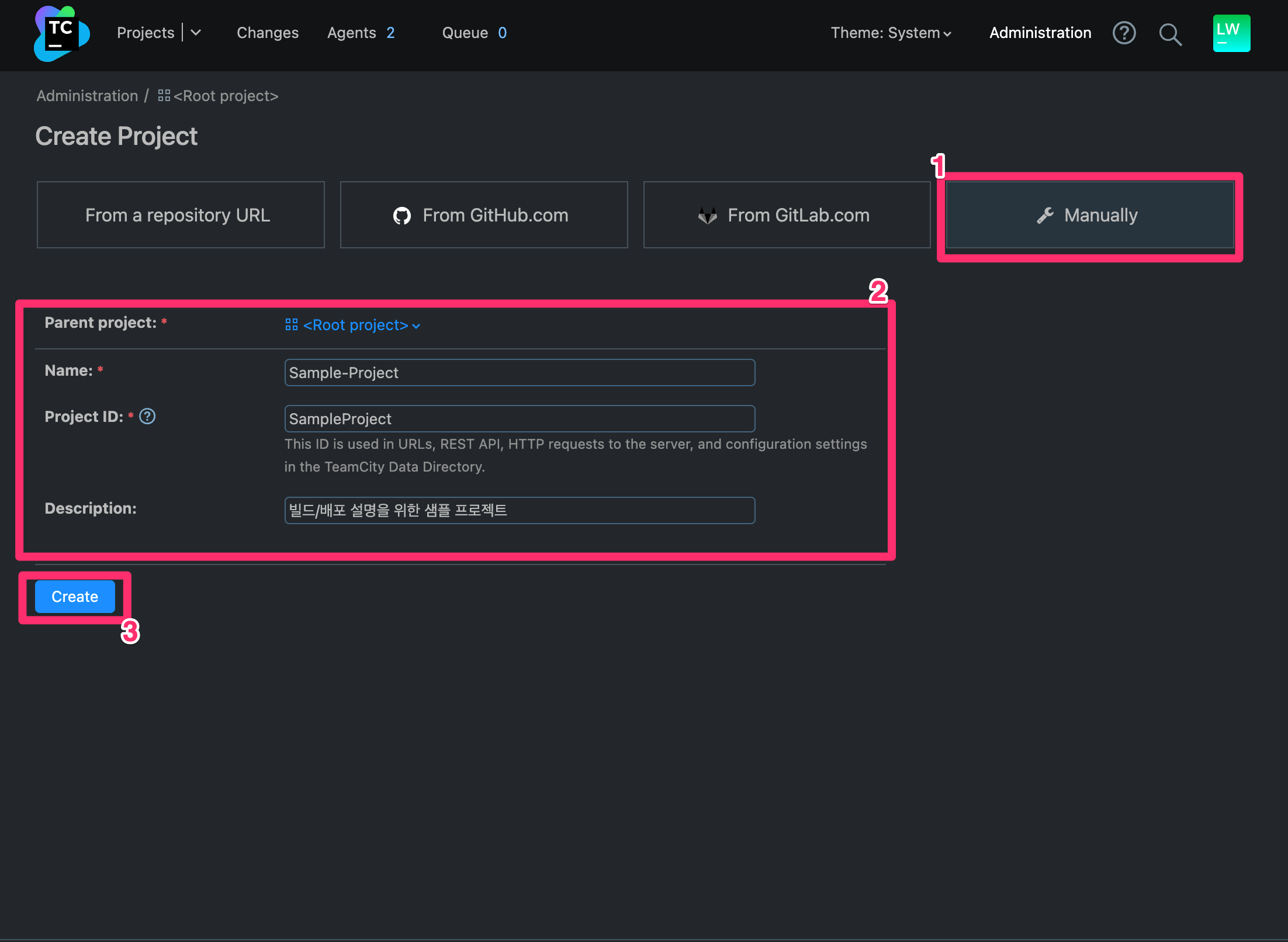1288x942 pixels.
Task: Click the Project ID help icon
Action: point(147,417)
